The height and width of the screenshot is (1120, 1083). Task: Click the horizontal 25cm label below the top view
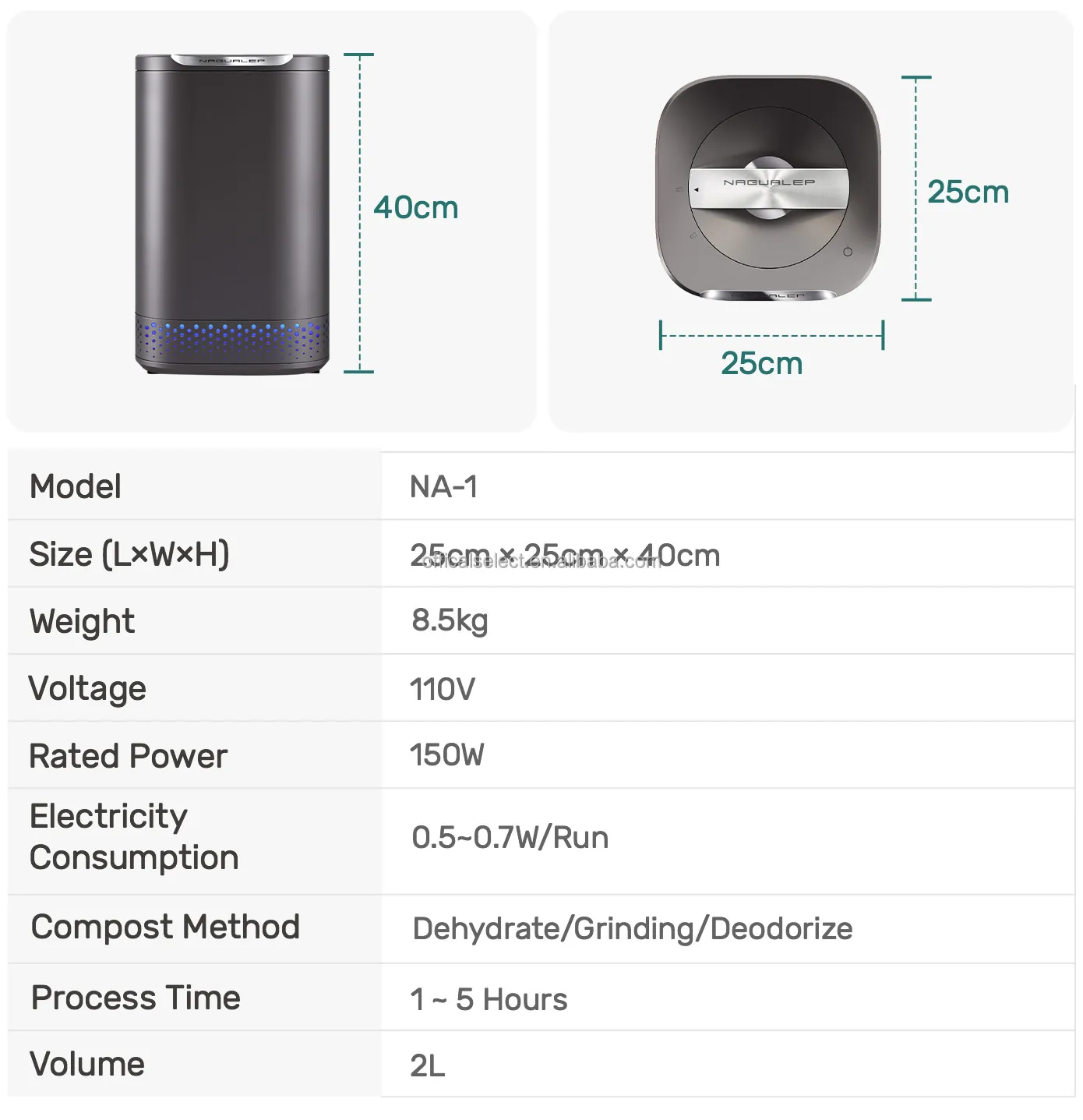pyautogui.click(x=761, y=363)
